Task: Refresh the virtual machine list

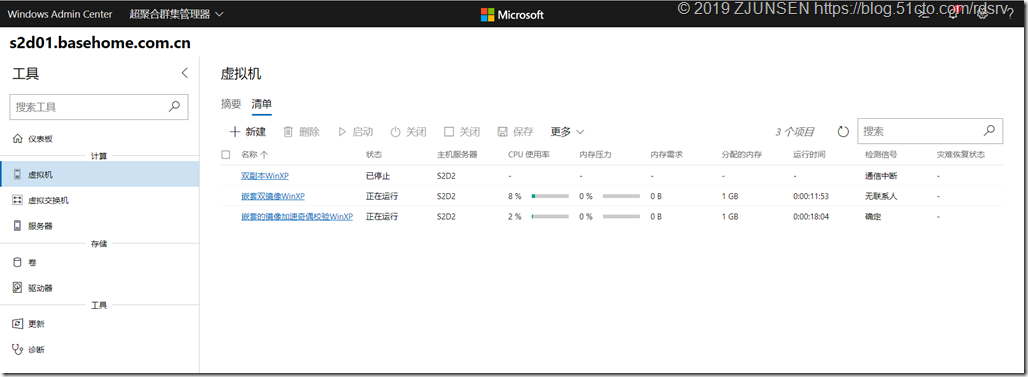Action: 844,132
